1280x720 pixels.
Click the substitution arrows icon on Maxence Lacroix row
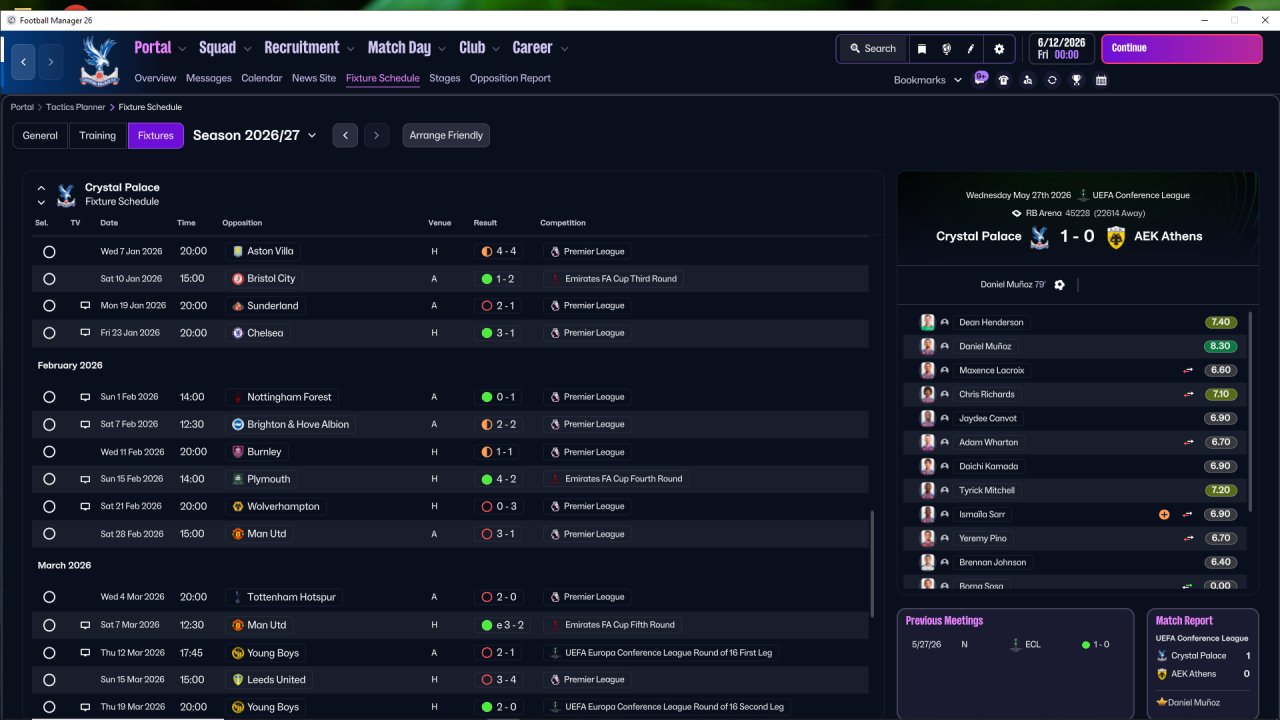(x=1189, y=370)
